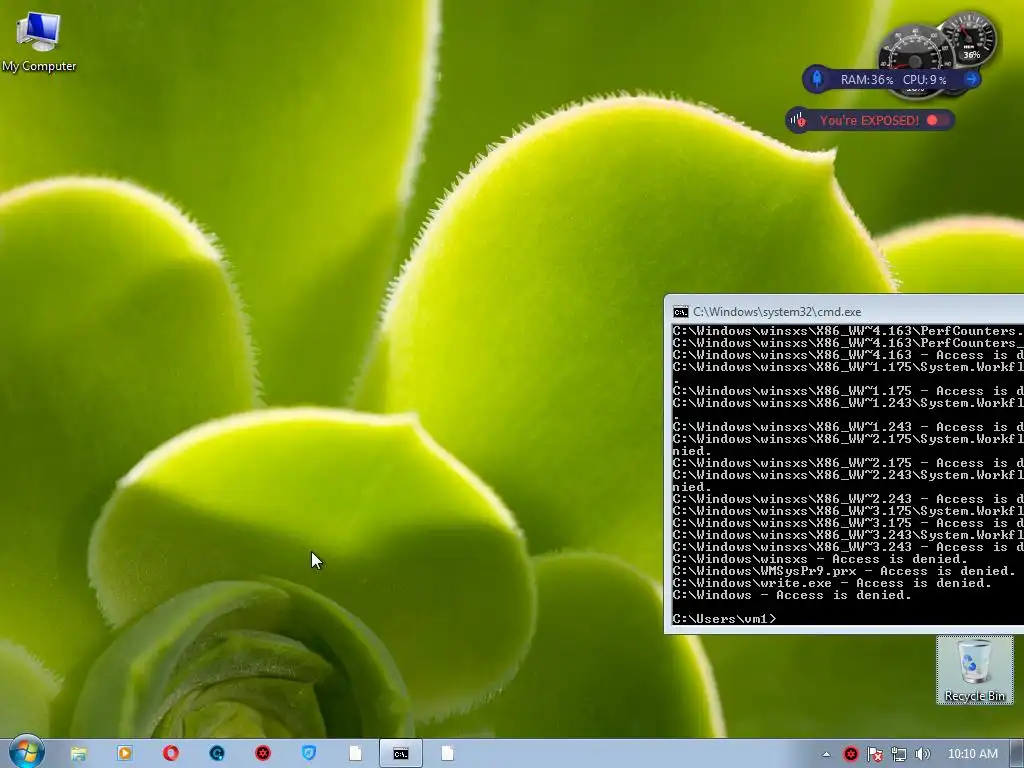Toggle the You're EXPOSED protection switch

(x=938, y=120)
